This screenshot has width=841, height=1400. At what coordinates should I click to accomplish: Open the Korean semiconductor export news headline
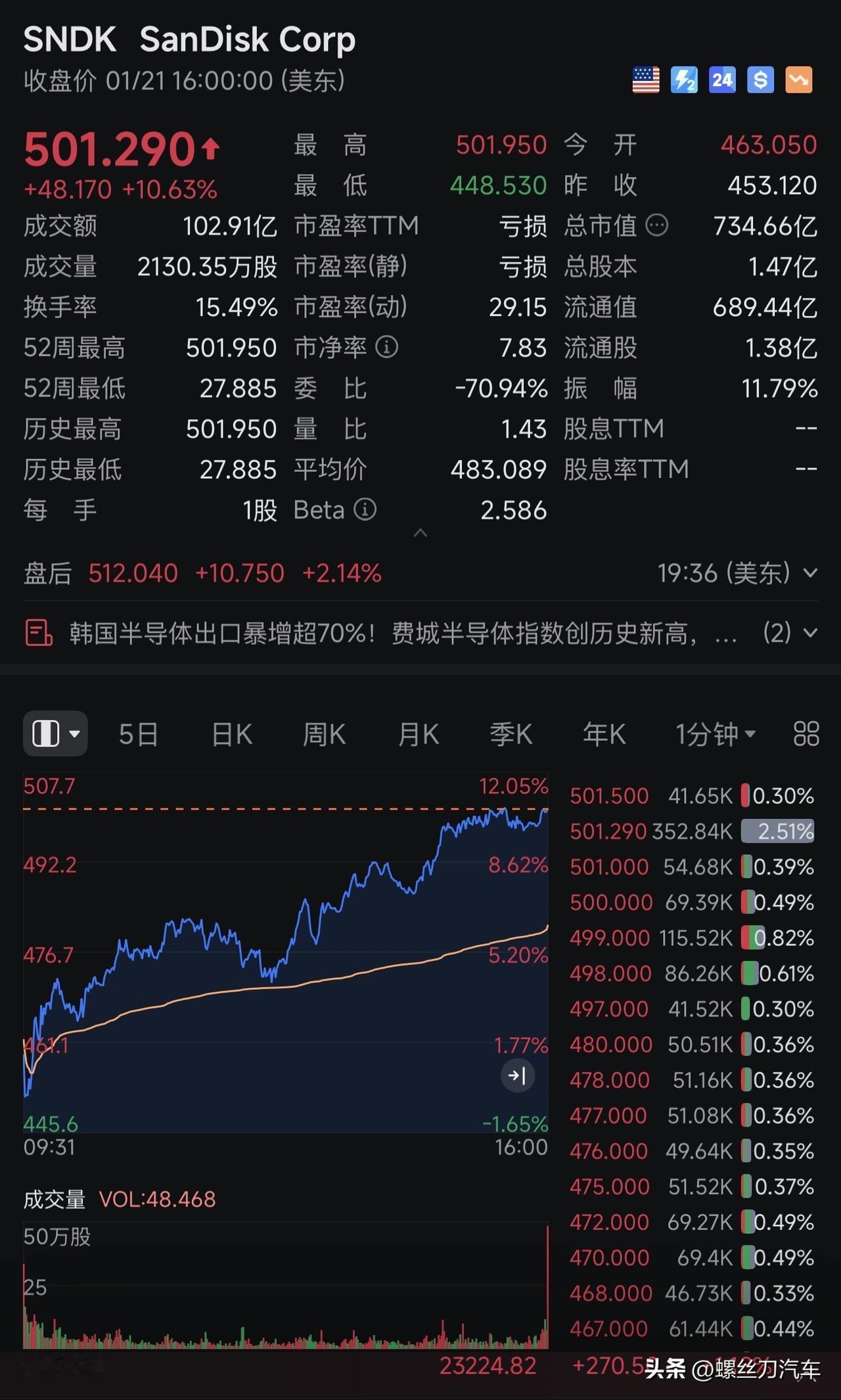(x=403, y=634)
